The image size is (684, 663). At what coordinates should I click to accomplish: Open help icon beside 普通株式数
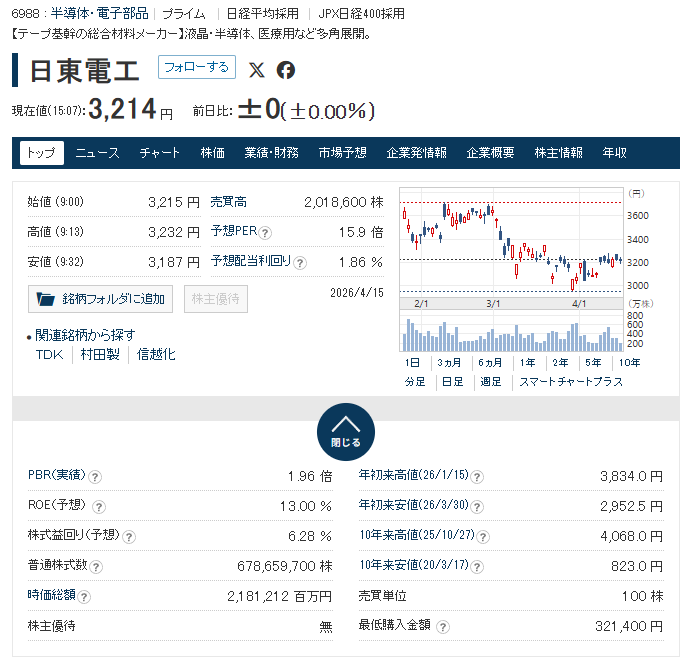pos(96,567)
